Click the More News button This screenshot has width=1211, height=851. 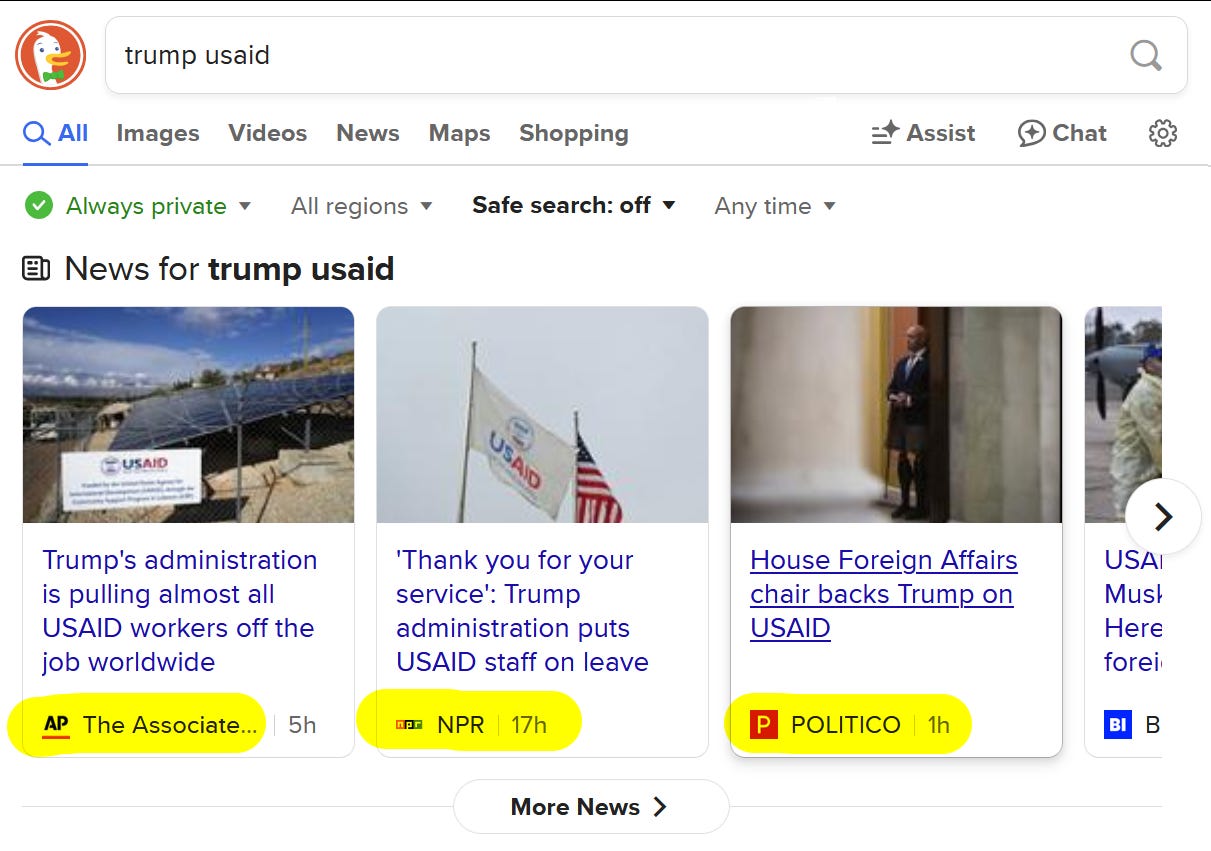click(x=591, y=807)
